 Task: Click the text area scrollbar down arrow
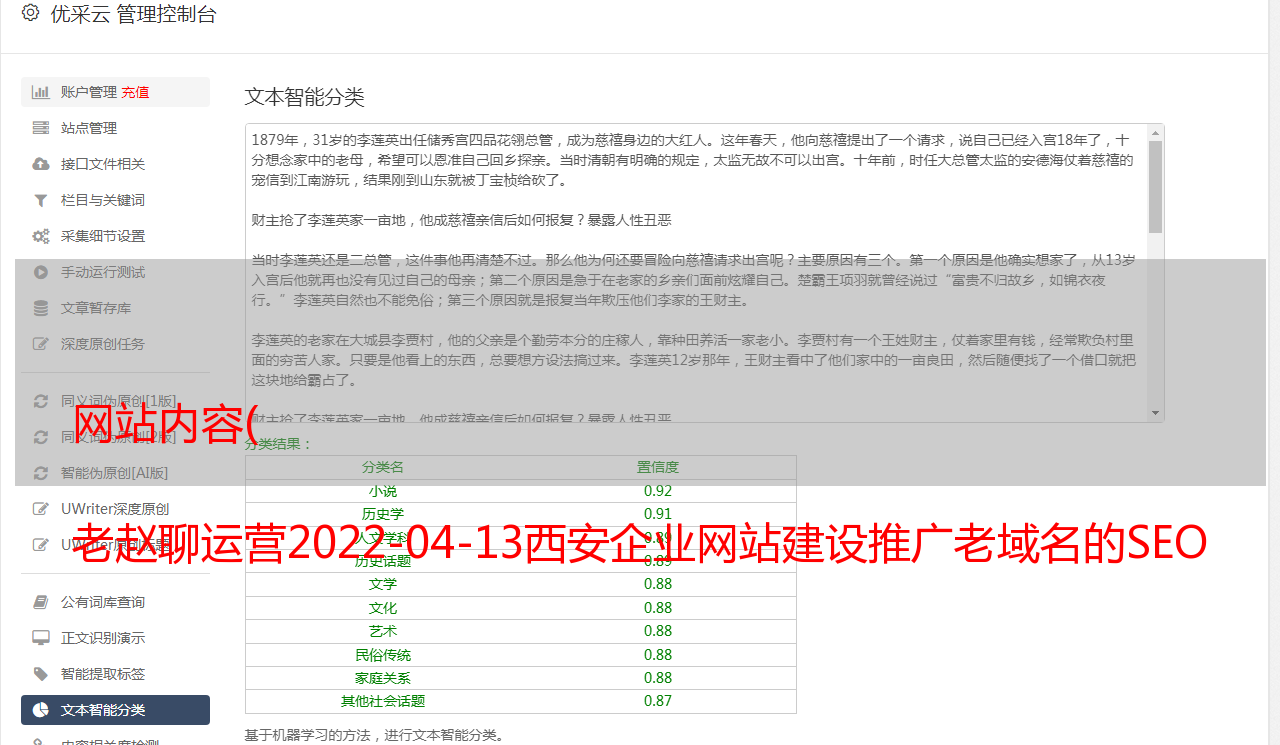(1156, 413)
